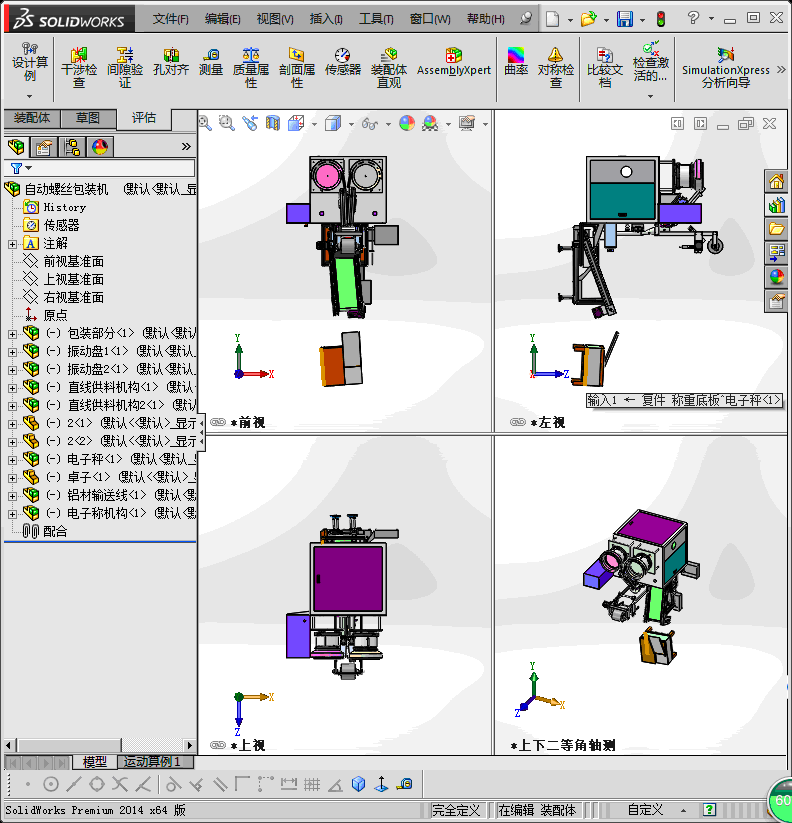The width and height of the screenshot is (792, 823).
Task: Switch to the 装配体 tab
Action: click(x=32, y=118)
